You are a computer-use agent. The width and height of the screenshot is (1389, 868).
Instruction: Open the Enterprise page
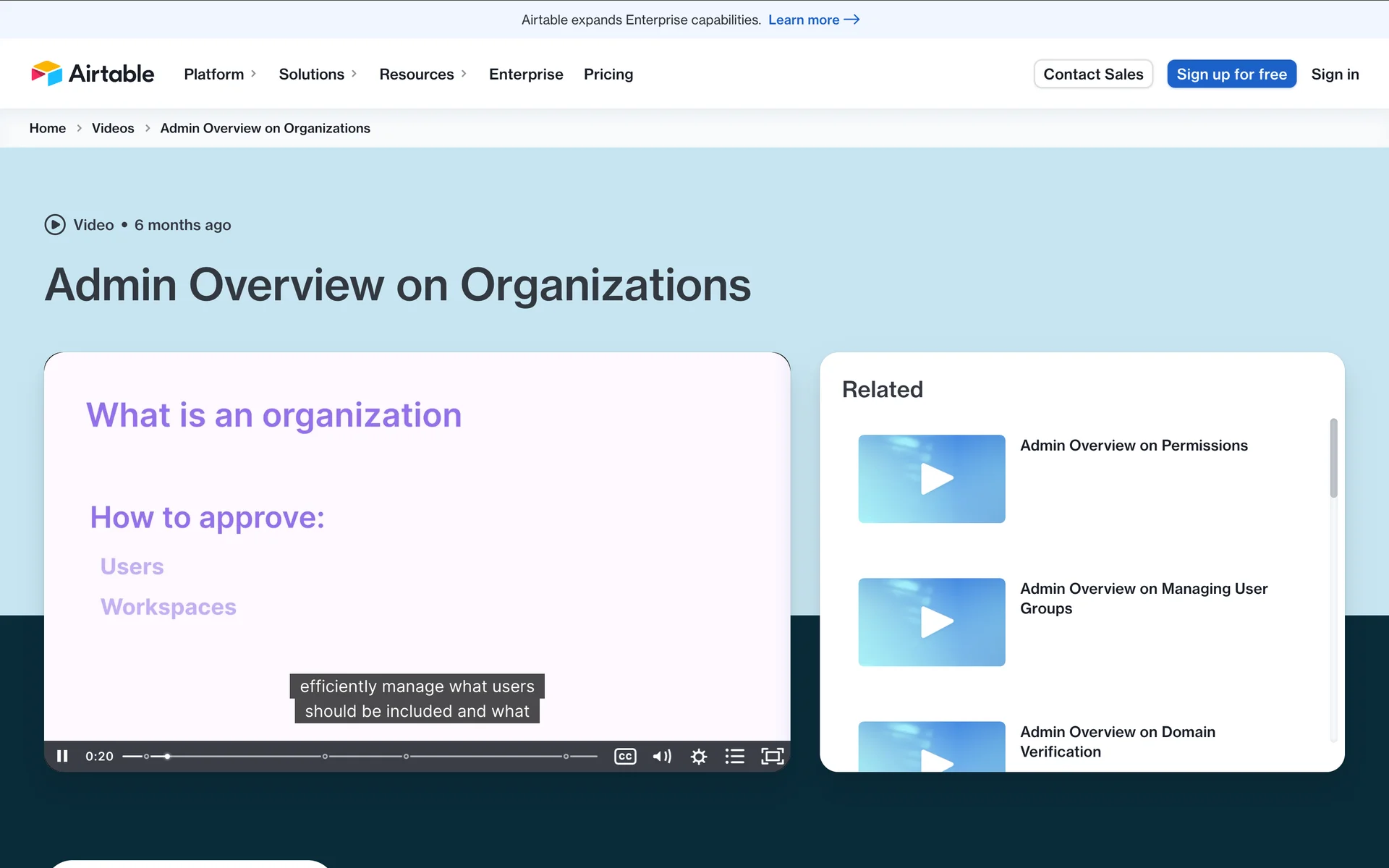(526, 74)
